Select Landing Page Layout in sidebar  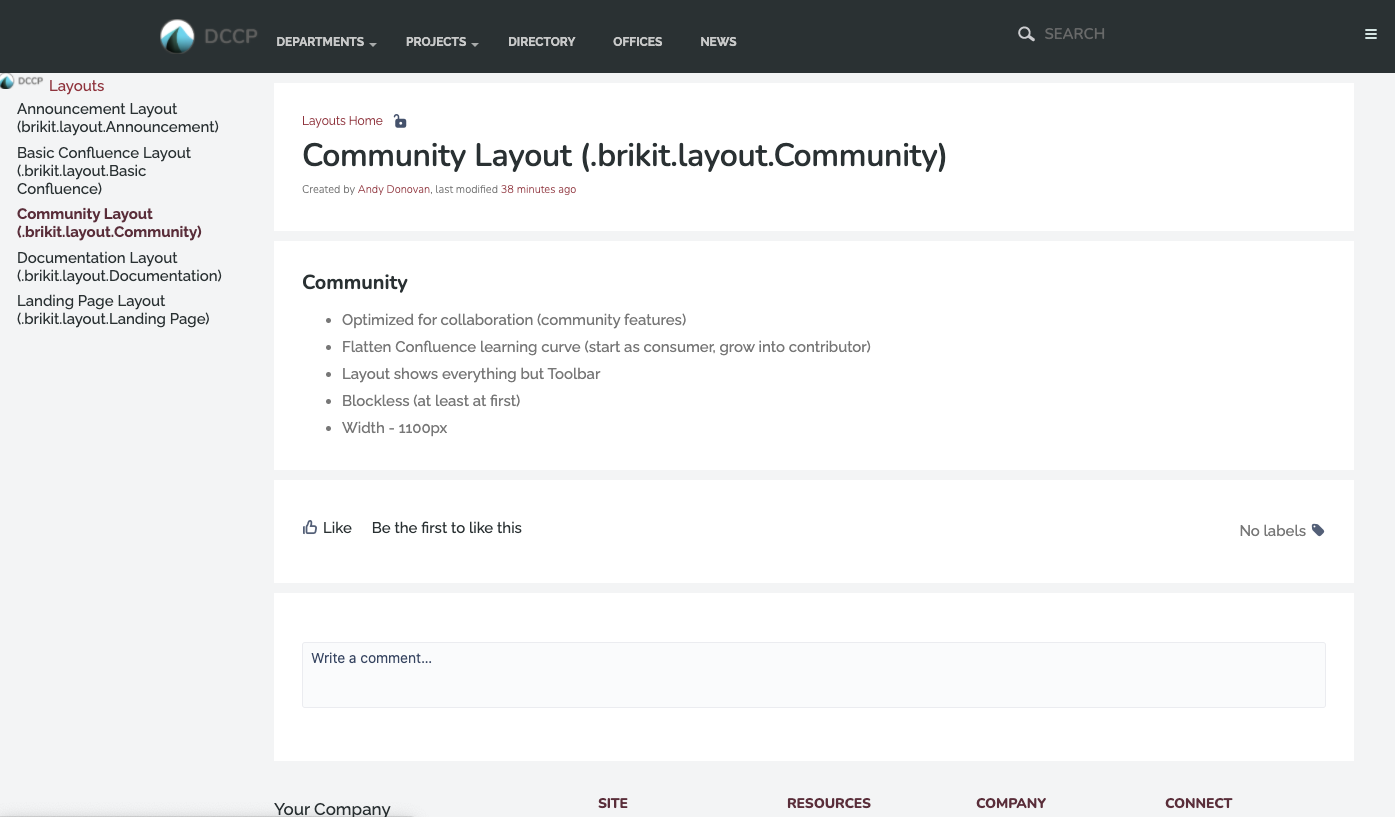pos(113,310)
